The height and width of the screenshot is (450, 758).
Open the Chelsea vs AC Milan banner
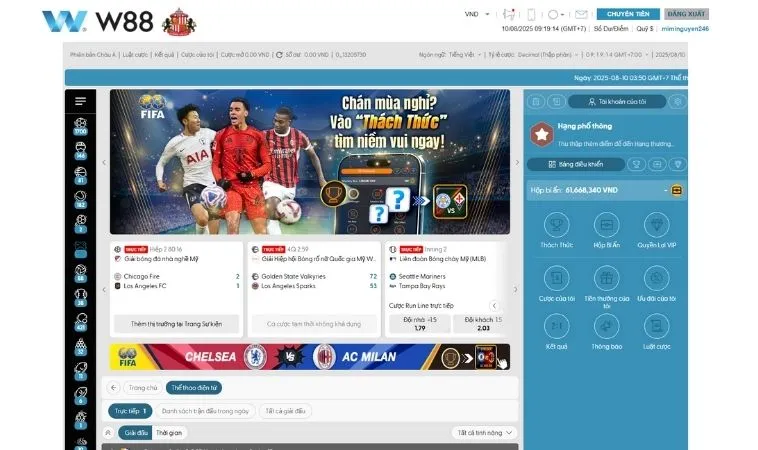(x=310, y=357)
